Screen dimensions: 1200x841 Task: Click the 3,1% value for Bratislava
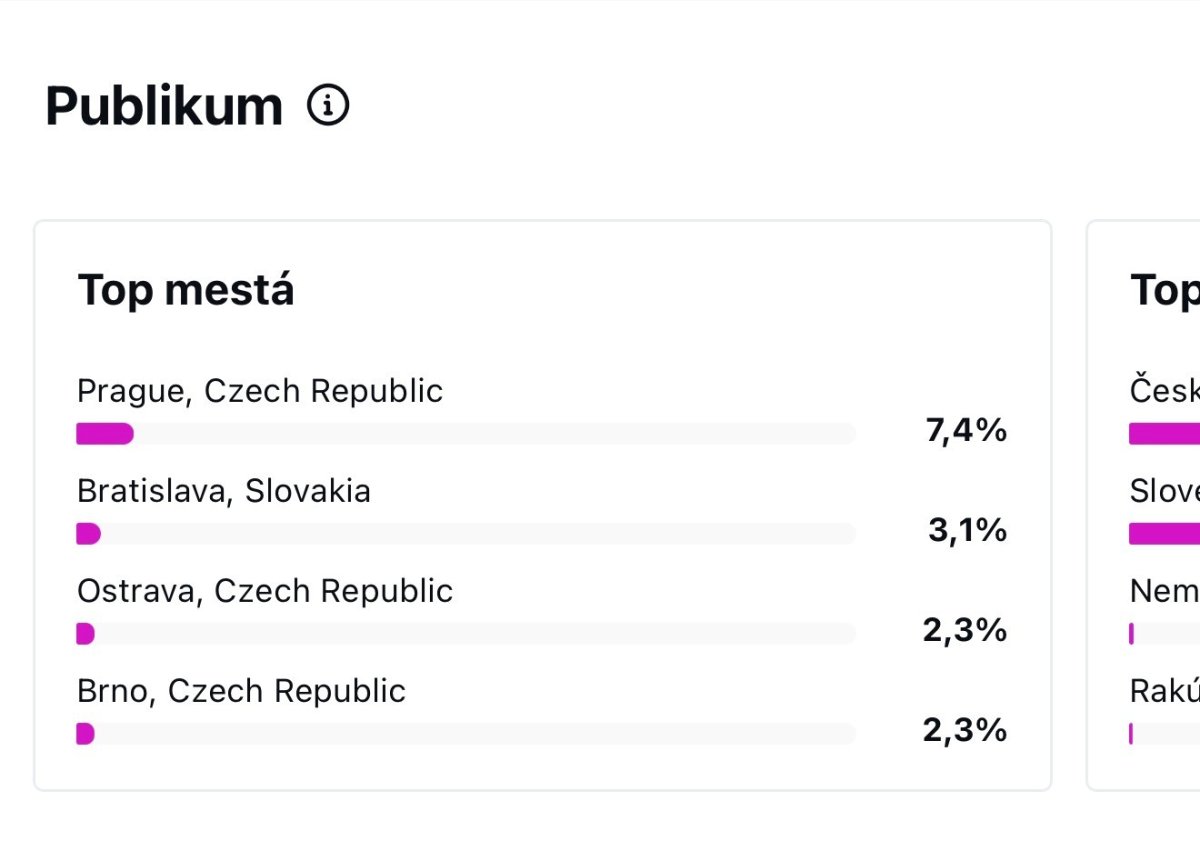[x=967, y=530]
